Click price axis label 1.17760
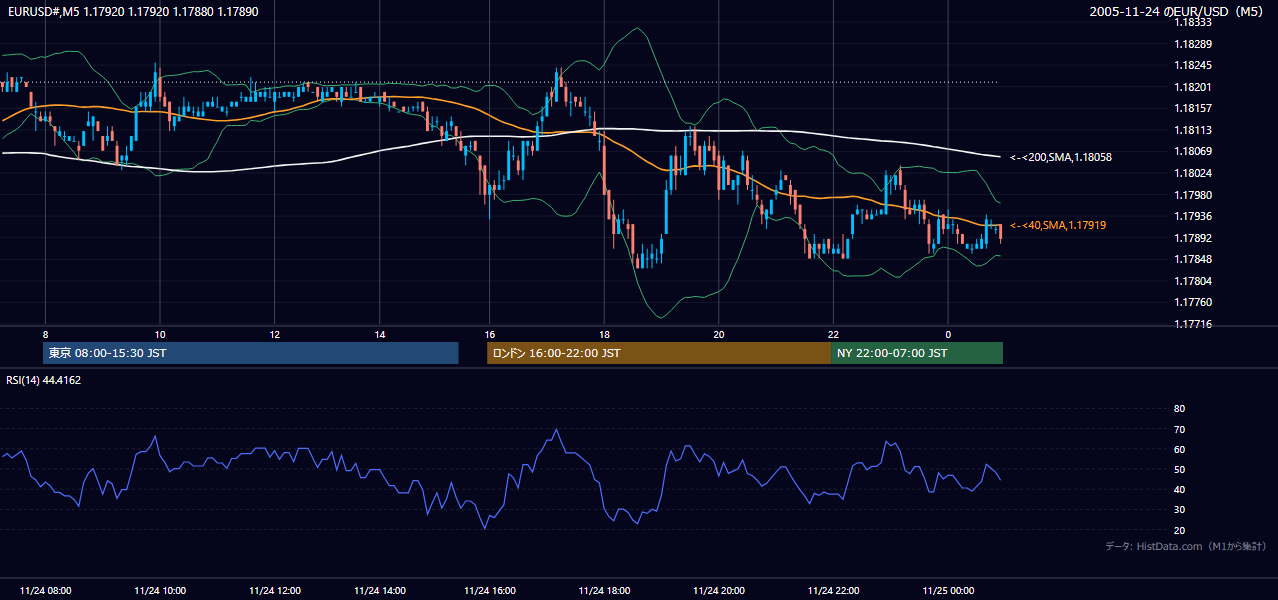This screenshot has height=600, width=1278. coord(1194,302)
